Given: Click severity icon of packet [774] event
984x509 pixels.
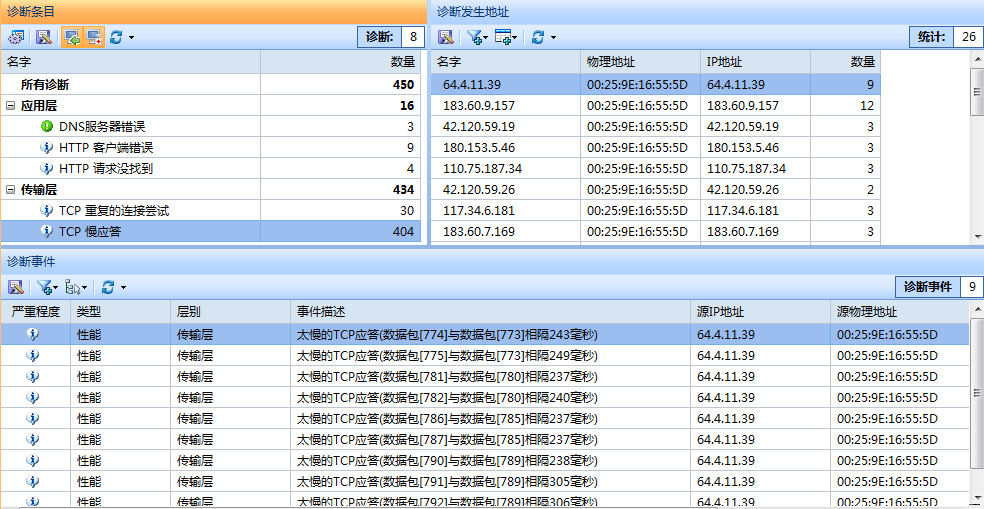Looking at the screenshot, I should point(33,335).
